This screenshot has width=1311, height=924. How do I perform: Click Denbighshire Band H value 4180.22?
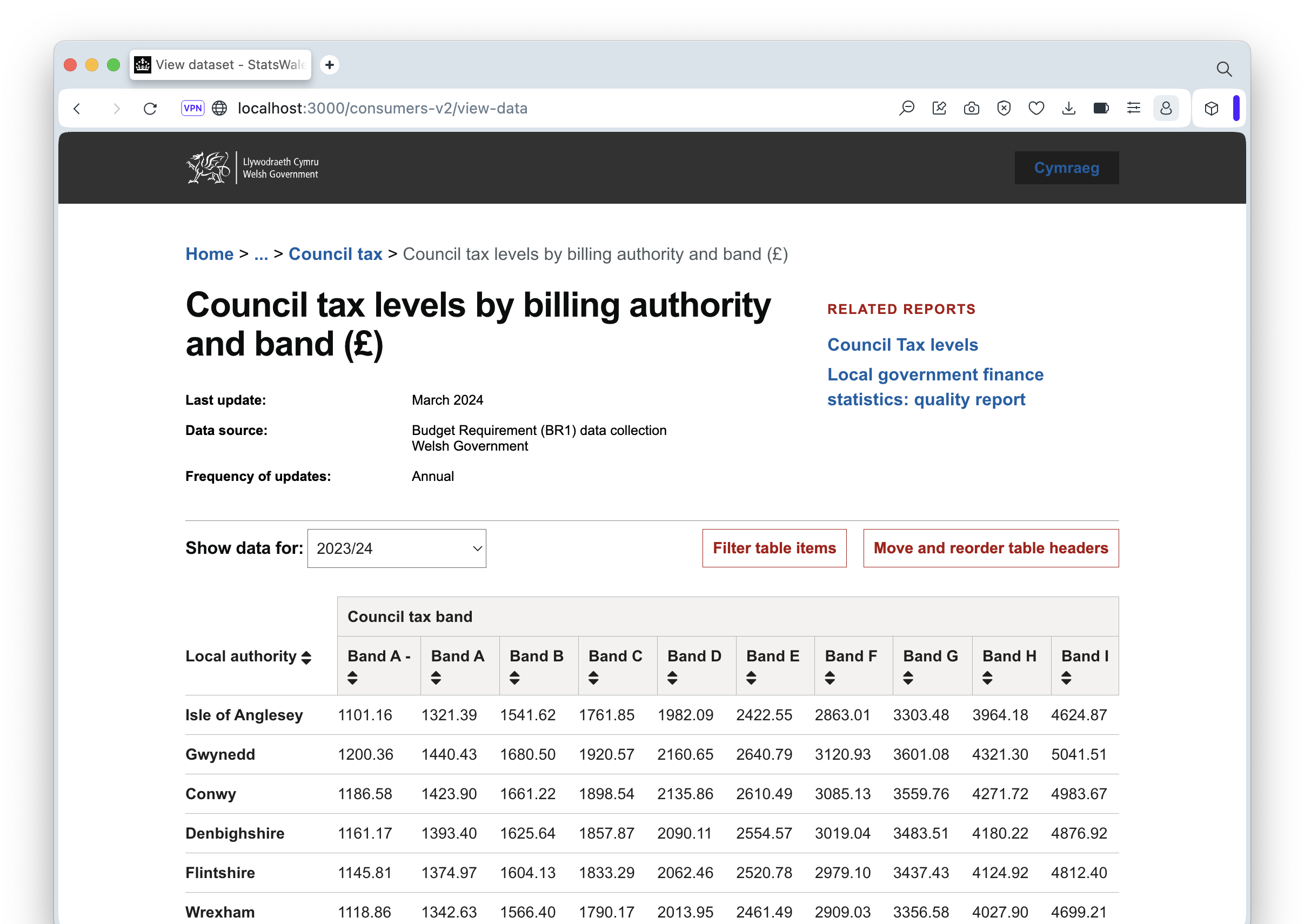(x=1000, y=833)
